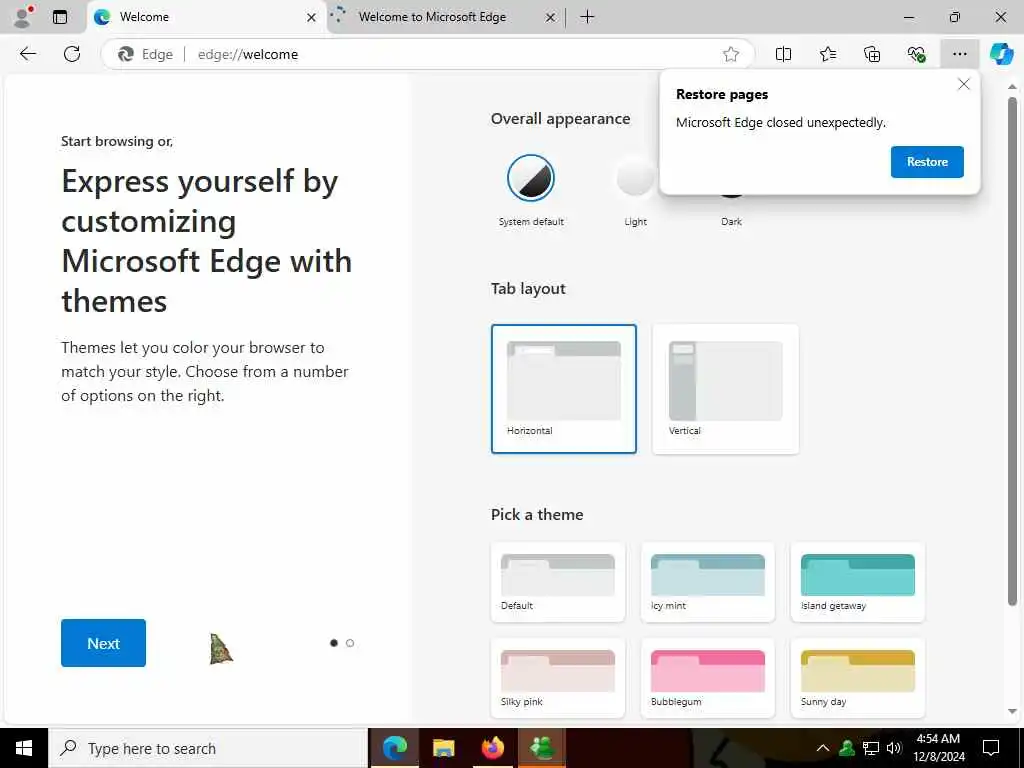
Task: Click the Restore button
Action: coord(927,162)
